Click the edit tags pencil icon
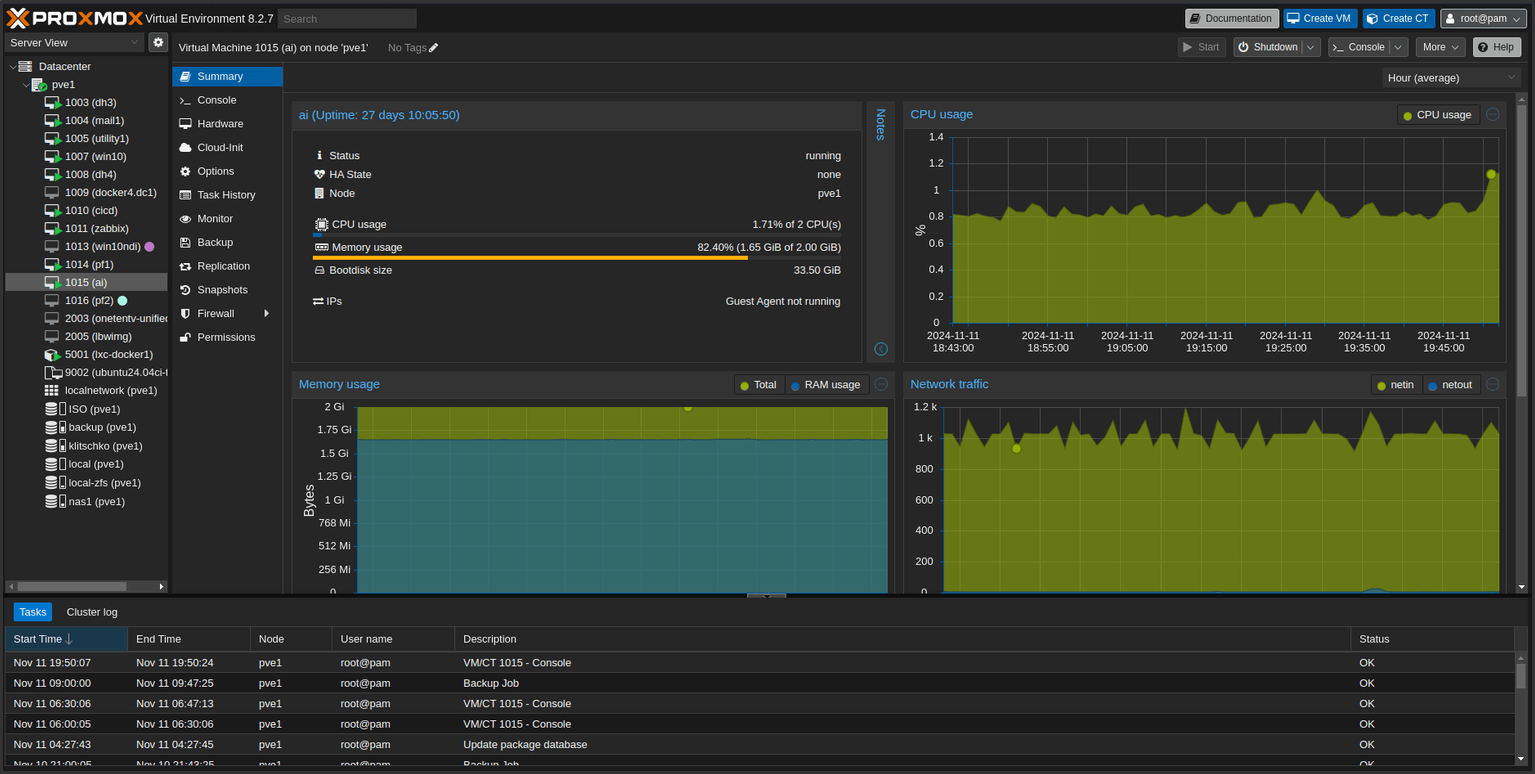Image resolution: width=1535 pixels, height=774 pixels. 433,48
